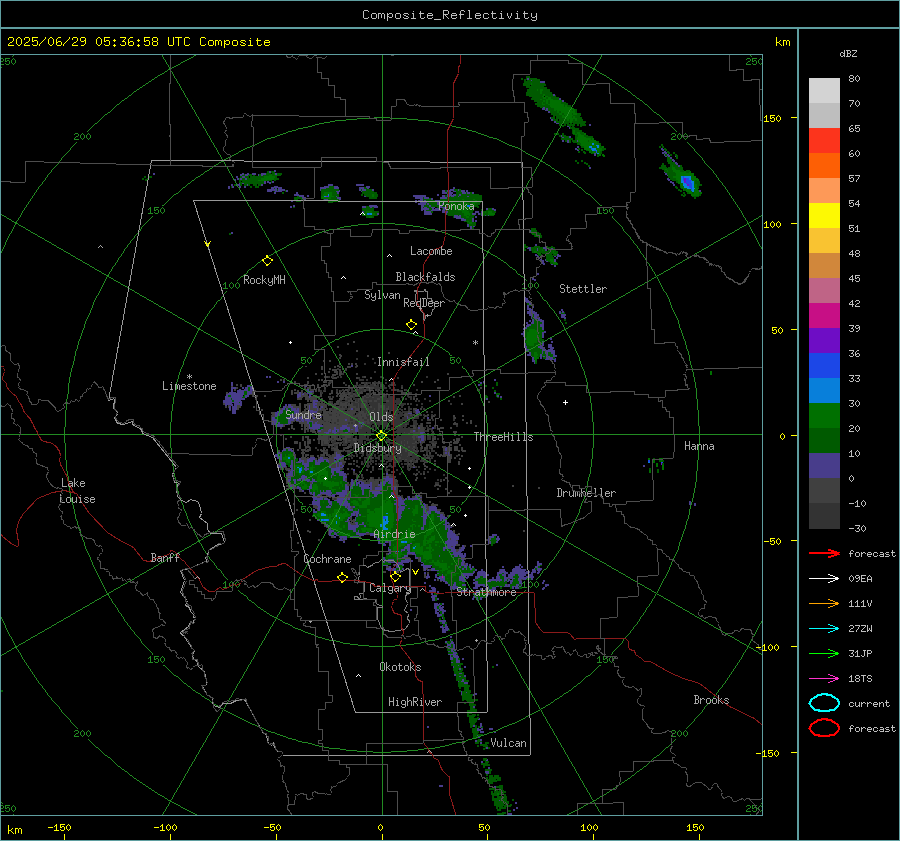
Task: Select the 65 dBZ red color swatch
Action: pyautogui.click(x=824, y=141)
